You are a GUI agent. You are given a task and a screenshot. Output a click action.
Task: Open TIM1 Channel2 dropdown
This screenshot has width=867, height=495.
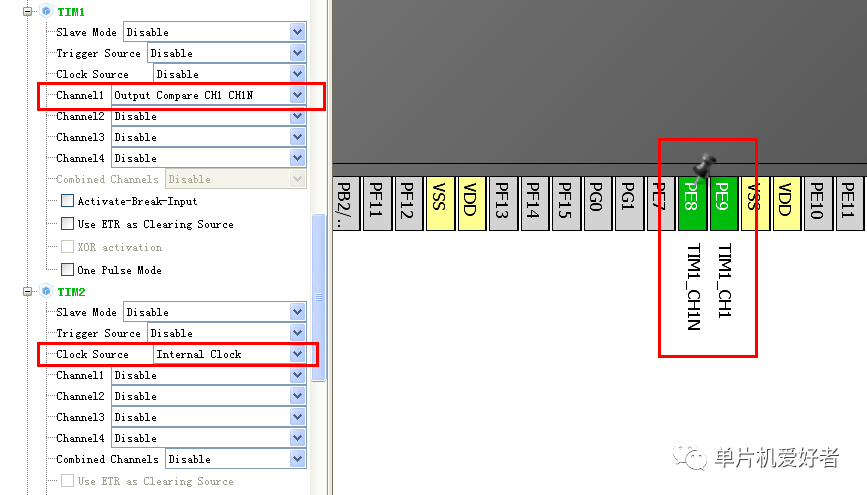(x=208, y=116)
